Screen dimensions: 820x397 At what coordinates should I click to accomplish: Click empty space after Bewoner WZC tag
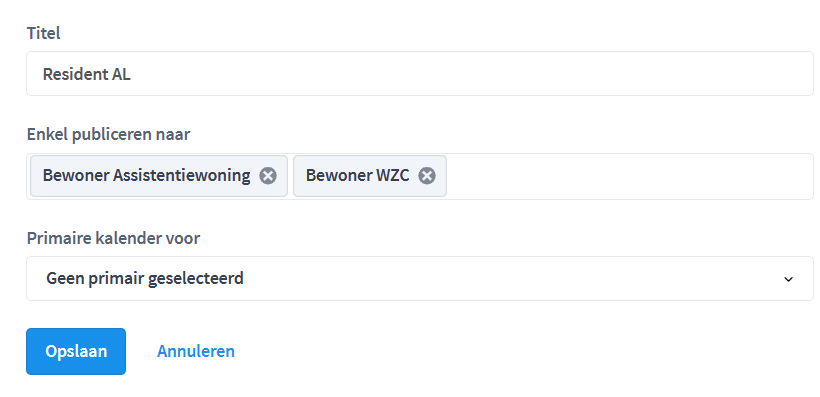(628, 176)
